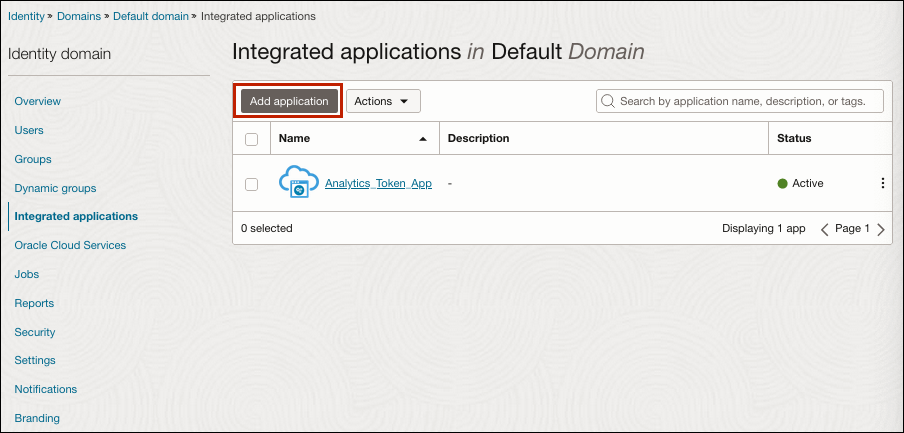904x433 pixels.
Task: Click the Page 1 indicator
Action: pyautogui.click(x=852, y=228)
